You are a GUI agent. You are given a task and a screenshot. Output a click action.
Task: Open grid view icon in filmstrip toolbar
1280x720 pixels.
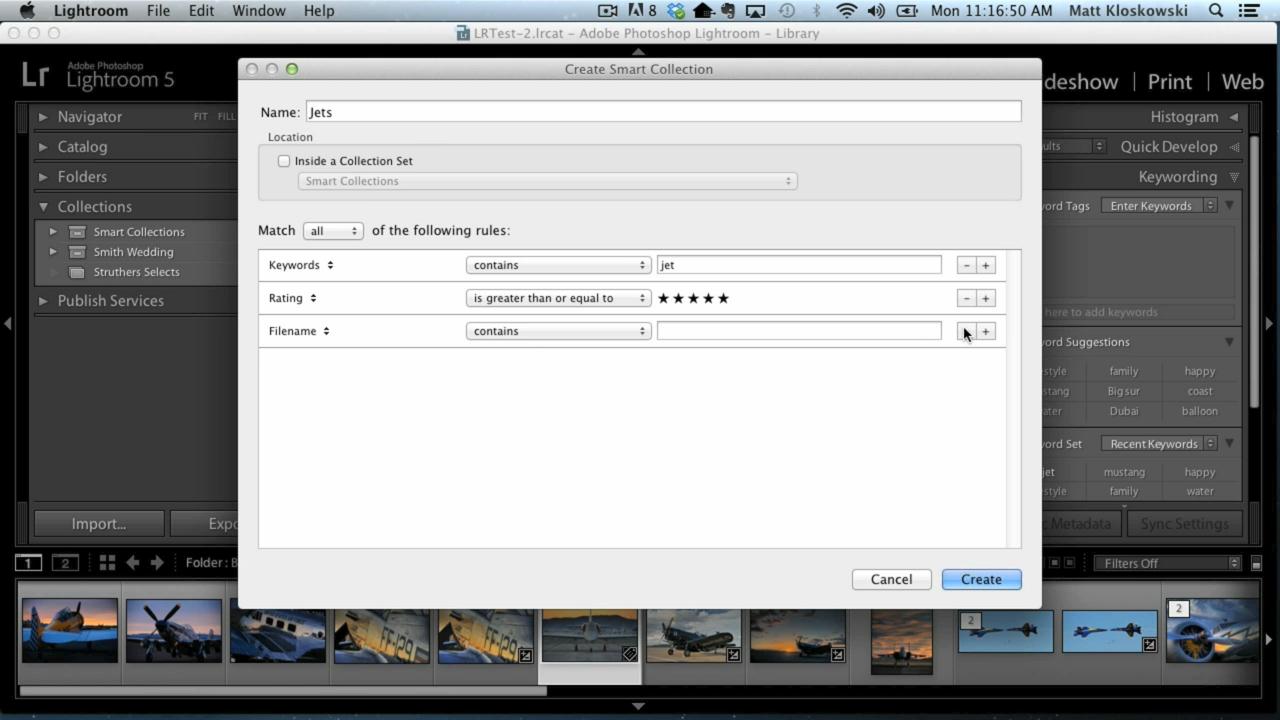click(107, 563)
